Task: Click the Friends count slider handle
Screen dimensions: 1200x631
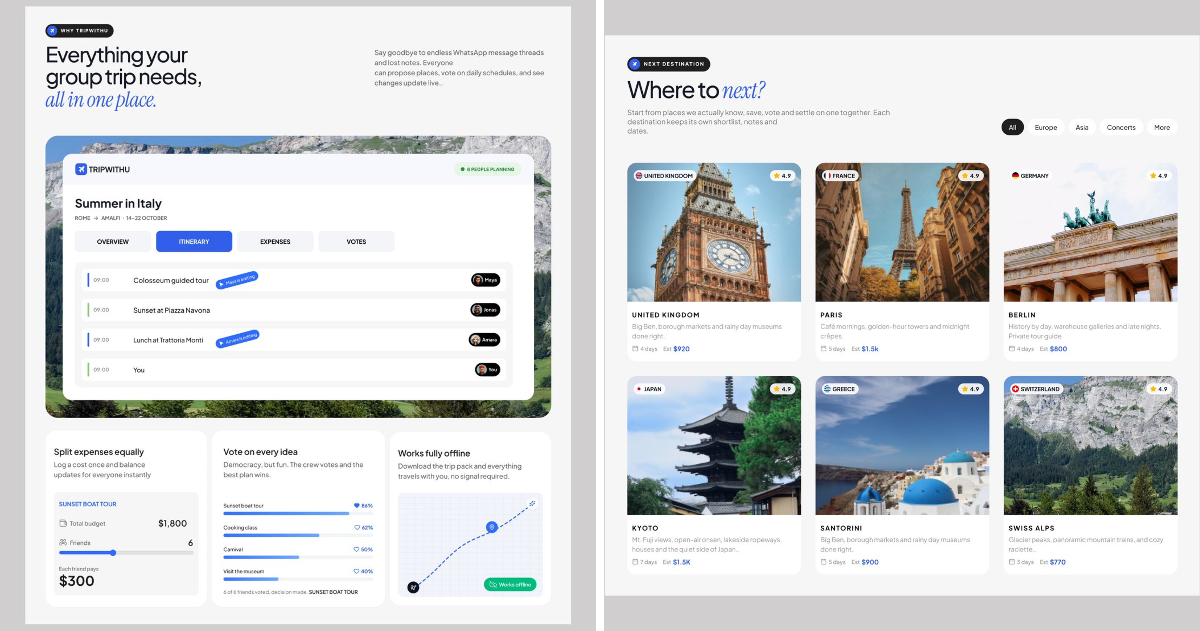Action: [x=113, y=552]
